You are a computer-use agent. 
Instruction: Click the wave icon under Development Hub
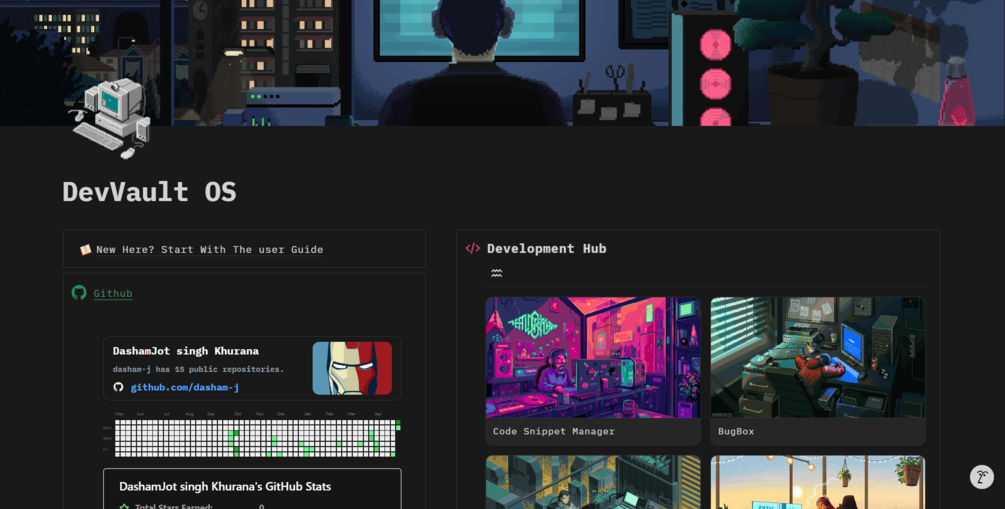click(496, 273)
